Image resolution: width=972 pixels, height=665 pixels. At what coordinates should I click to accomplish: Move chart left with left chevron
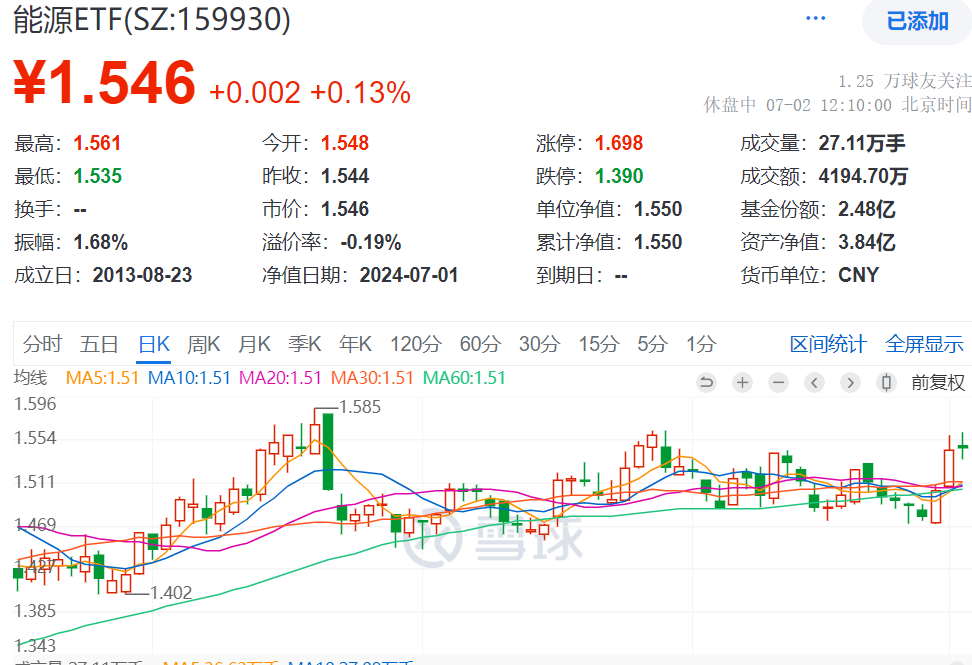[815, 383]
